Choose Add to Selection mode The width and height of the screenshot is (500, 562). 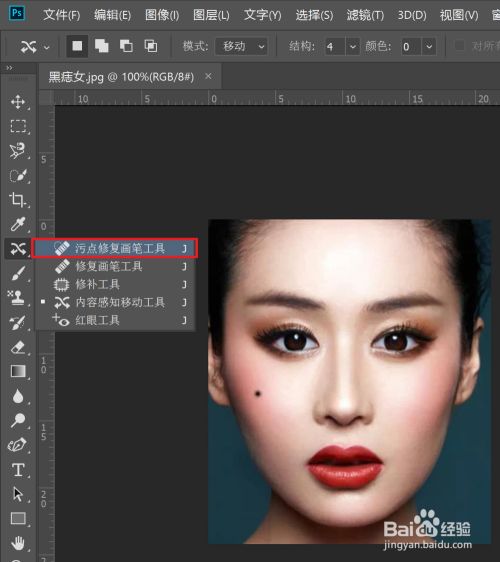(101, 46)
